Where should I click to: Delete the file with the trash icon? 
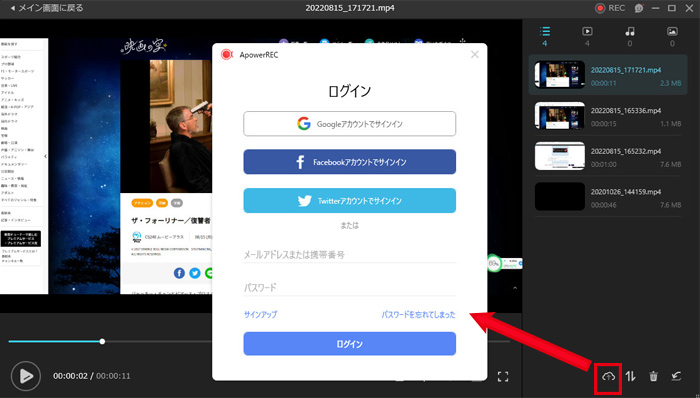(x=654, y=377)
